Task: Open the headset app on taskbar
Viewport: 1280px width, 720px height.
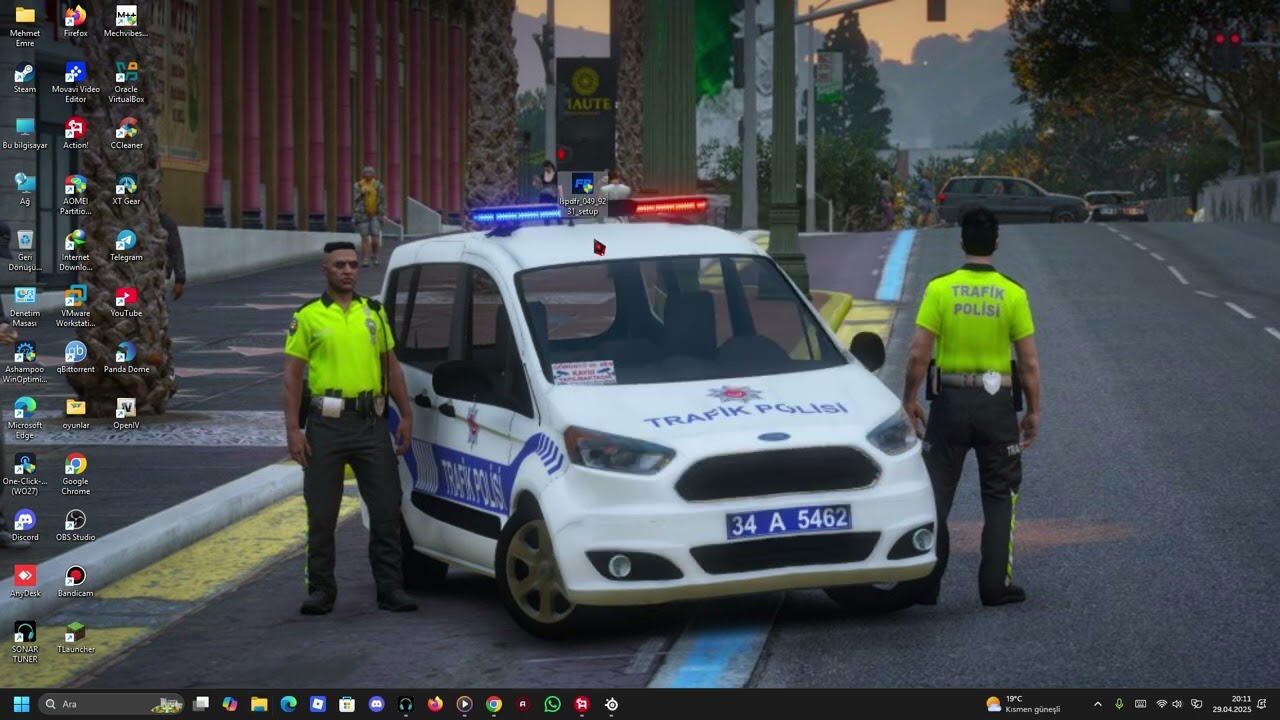Action: (405, 704)
